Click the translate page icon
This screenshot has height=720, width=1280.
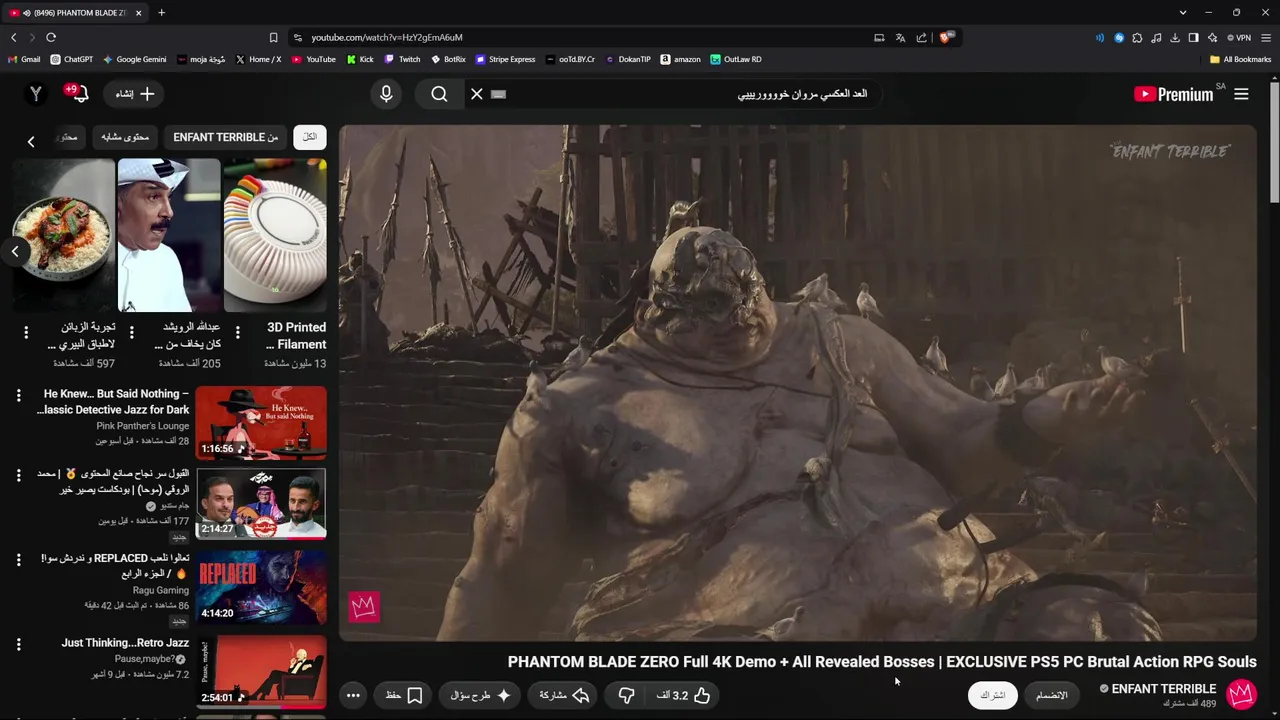tap(900, 38)
